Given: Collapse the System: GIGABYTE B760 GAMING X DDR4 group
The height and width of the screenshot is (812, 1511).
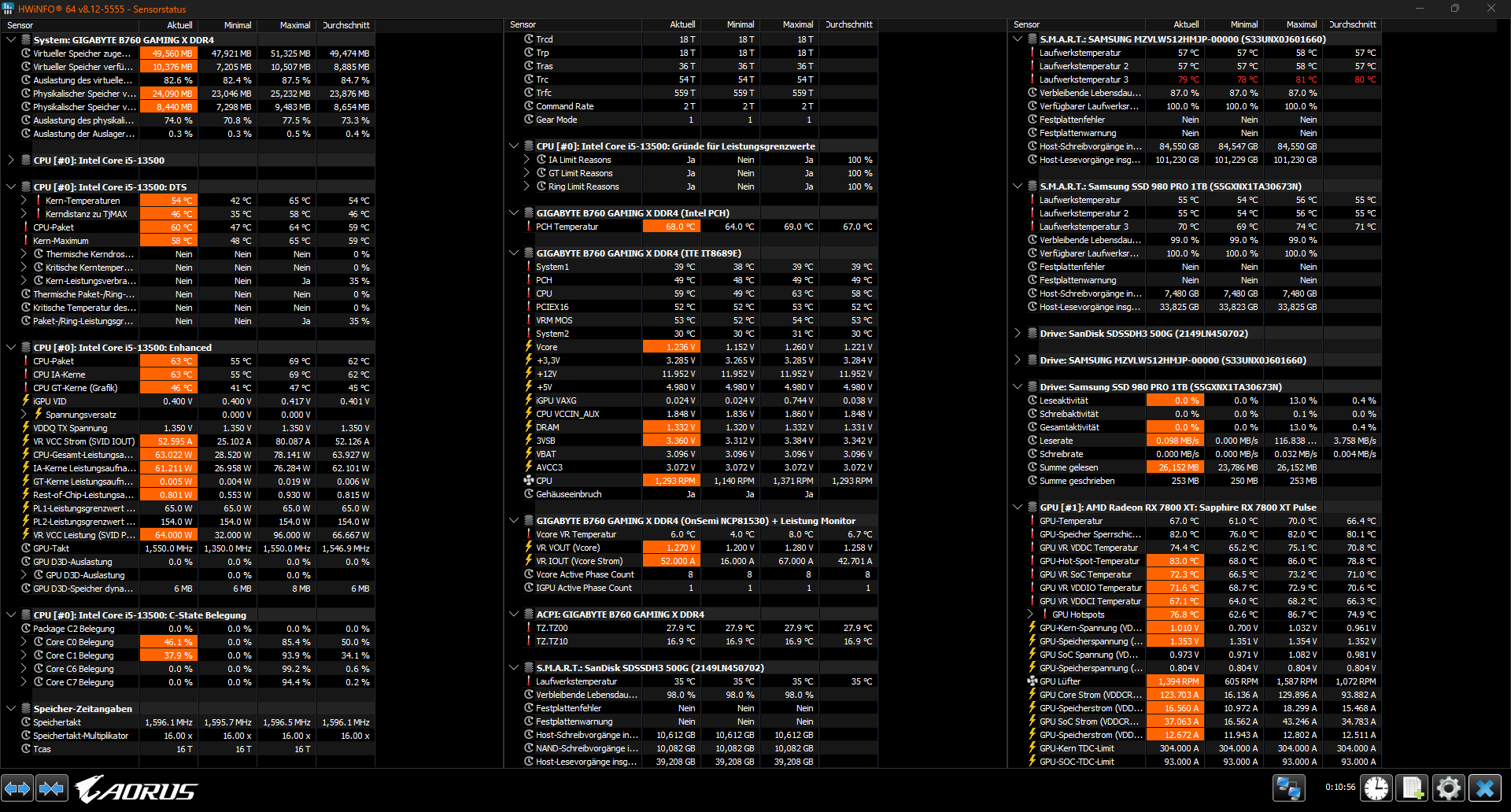Looking at the screenshot, I should coord(11,39).
